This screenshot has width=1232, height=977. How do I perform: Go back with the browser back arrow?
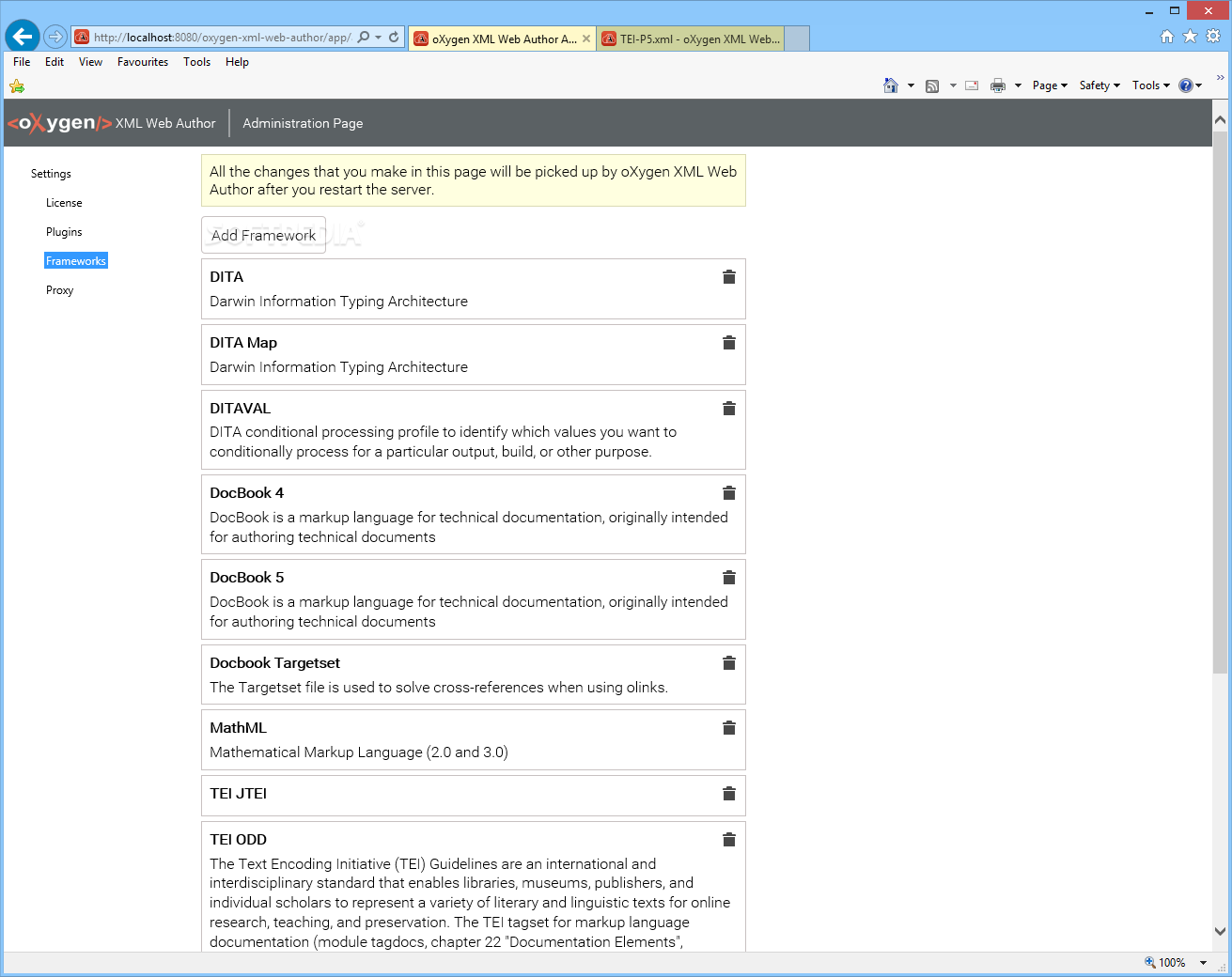coord(23,37)
